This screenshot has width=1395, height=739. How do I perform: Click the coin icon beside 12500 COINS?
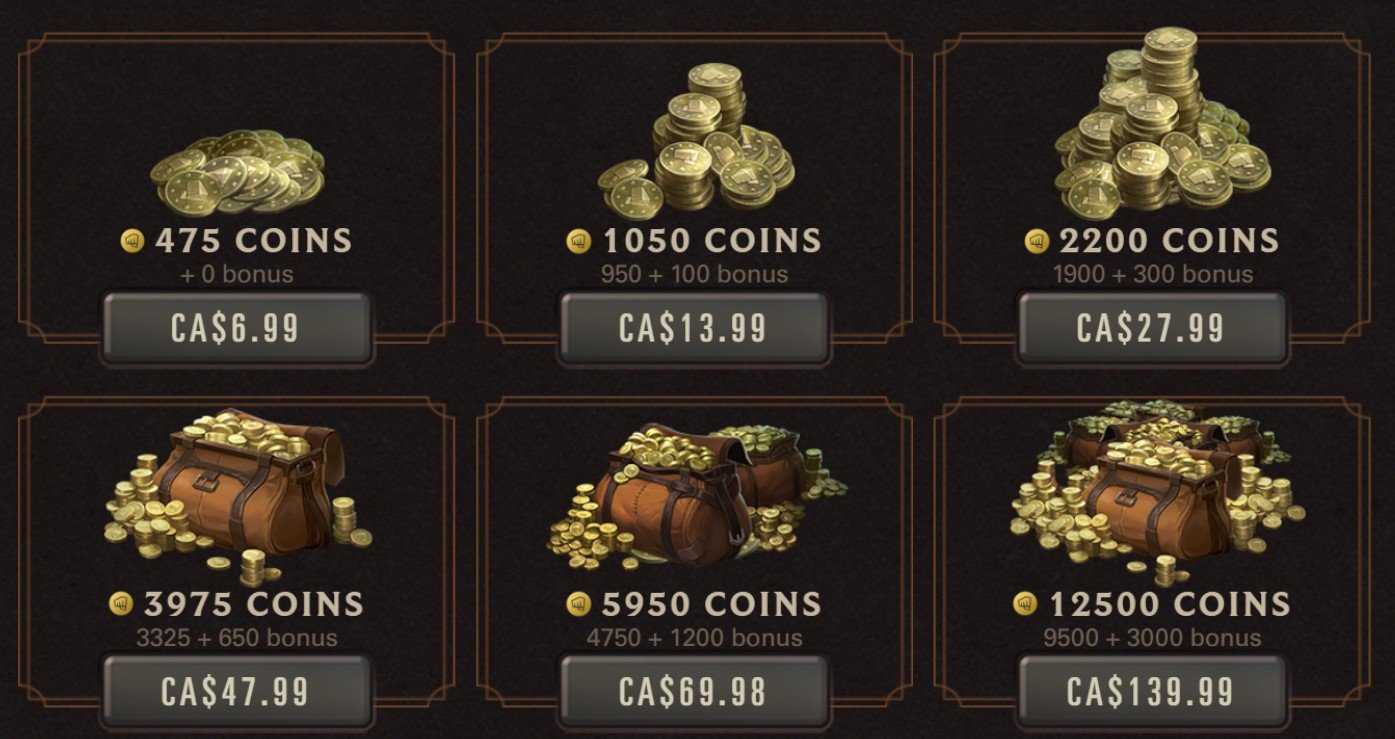pyautogui.click(x=1025, y=604)
